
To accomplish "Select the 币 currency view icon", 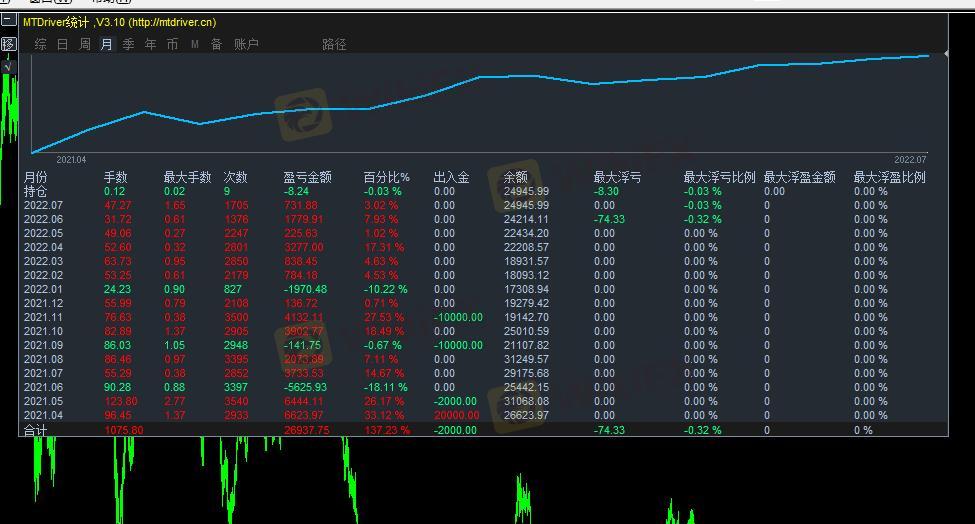I will tap(172, 44).
